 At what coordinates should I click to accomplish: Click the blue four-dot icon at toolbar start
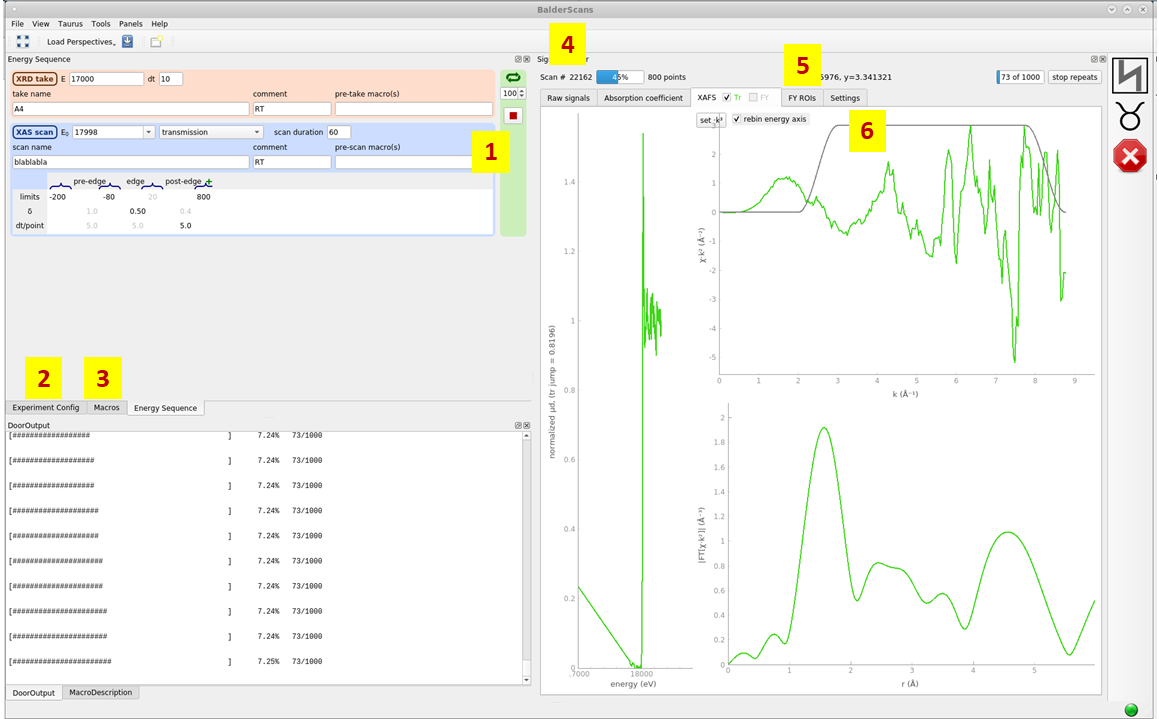[x=22, y=41]
